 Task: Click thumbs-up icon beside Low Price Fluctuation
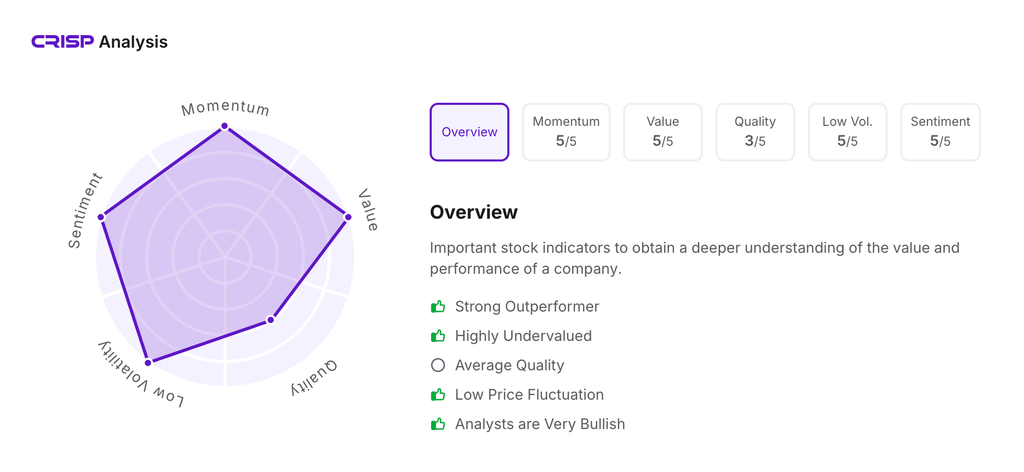pos(438,395)
